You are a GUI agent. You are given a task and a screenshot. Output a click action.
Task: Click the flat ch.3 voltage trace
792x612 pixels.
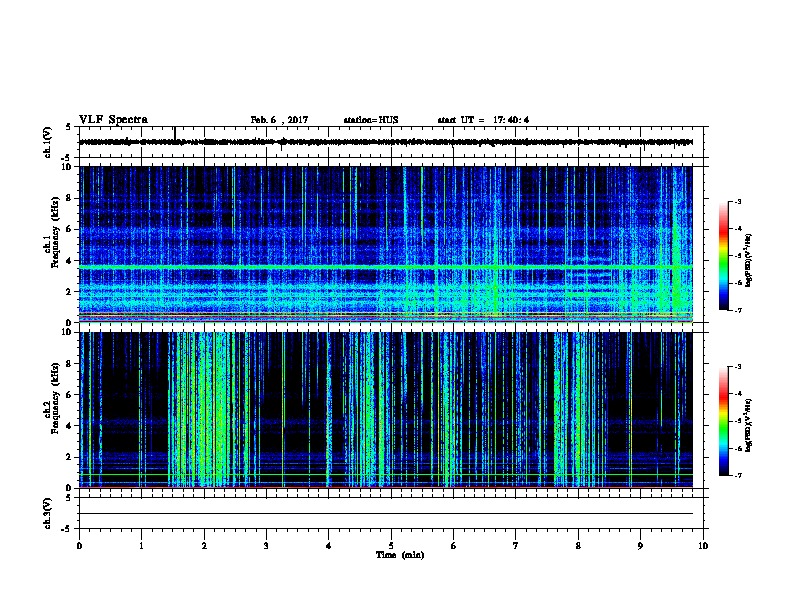click(385, 514)
